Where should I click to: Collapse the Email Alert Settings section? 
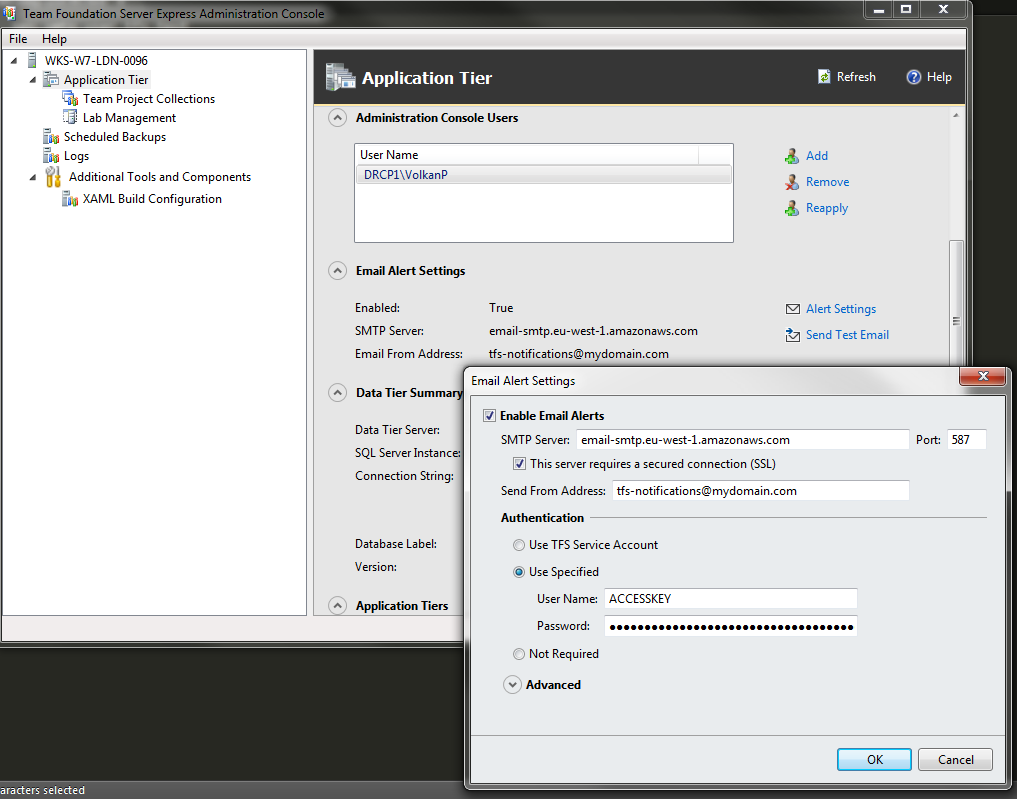[x=338, y=271]
